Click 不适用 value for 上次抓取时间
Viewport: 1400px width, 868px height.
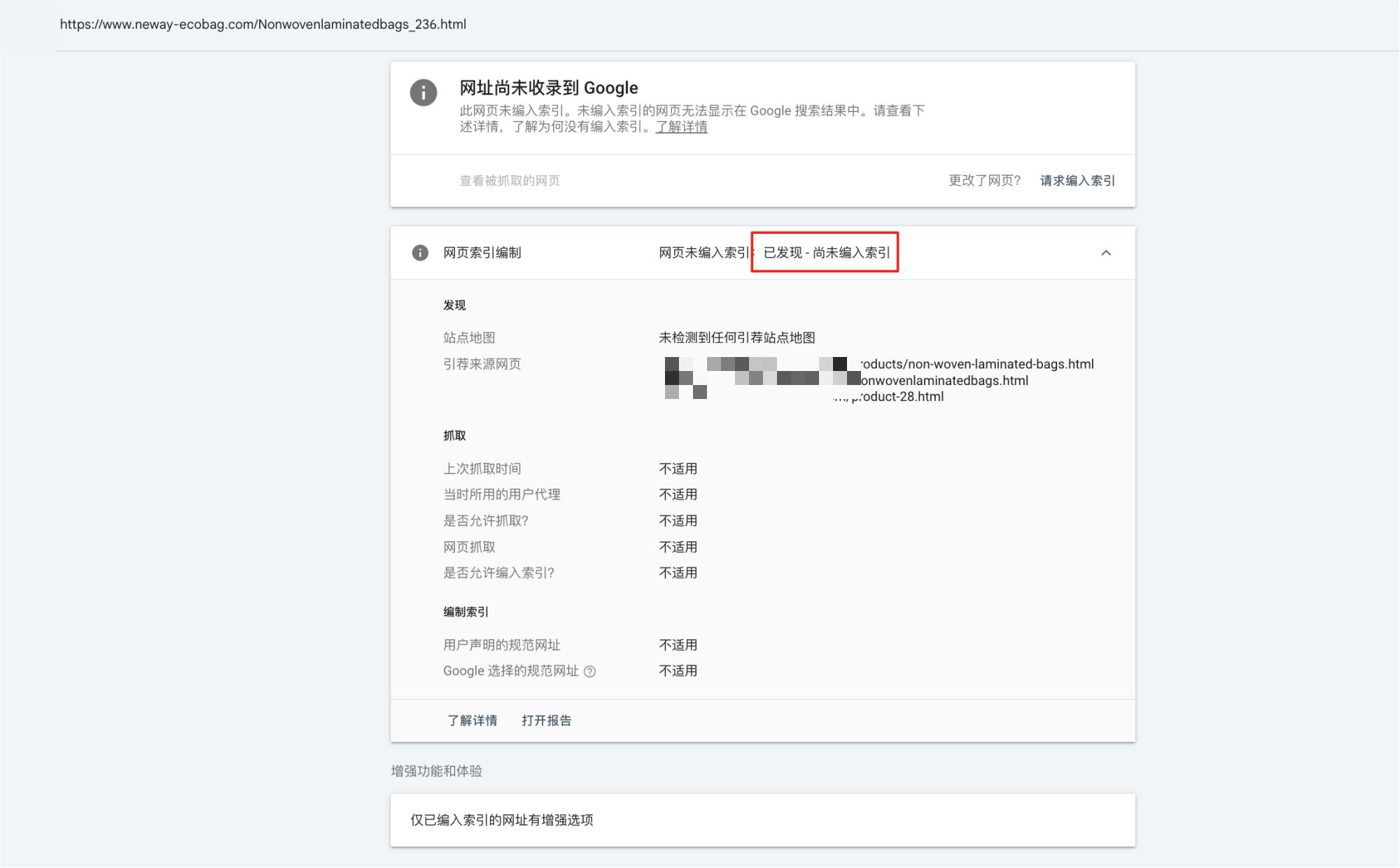tap(678, 468)
